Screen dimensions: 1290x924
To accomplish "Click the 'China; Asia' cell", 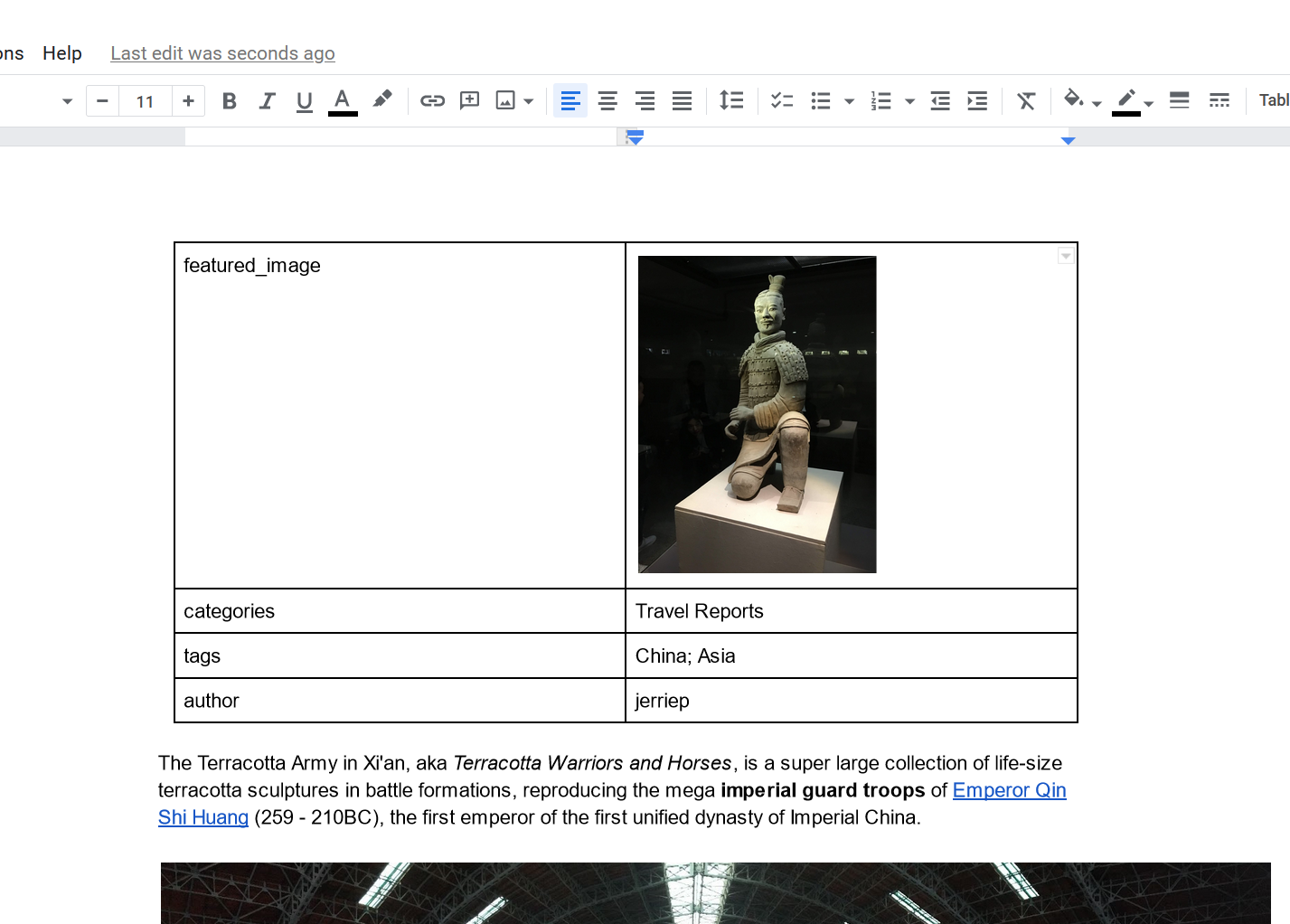I will point(852,655).
